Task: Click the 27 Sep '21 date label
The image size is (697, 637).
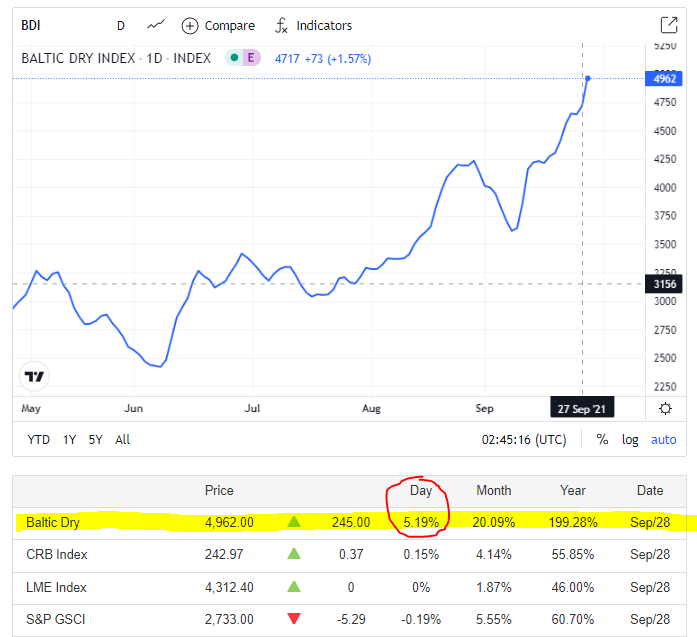Action: (582, 409)
